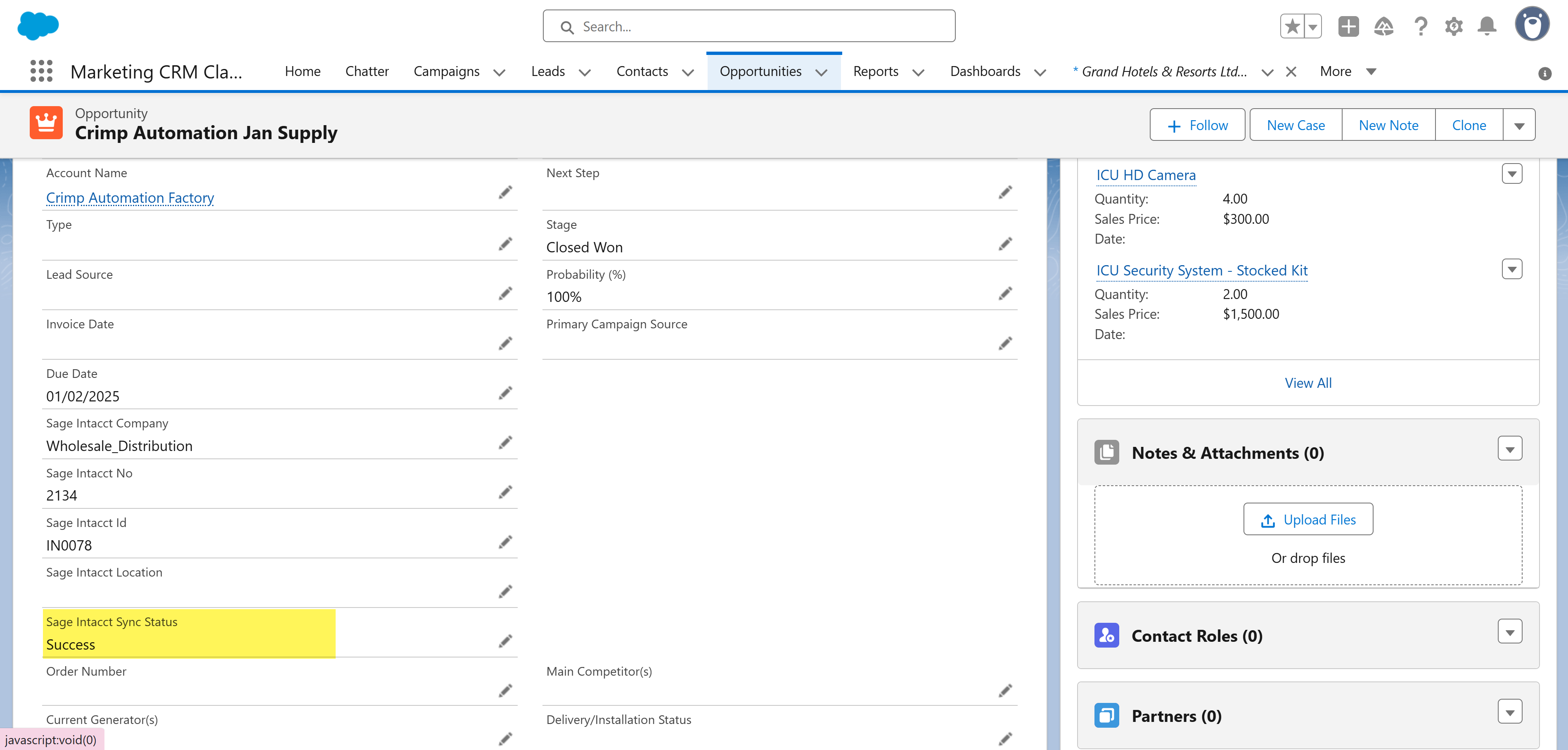Screen dimensions: 1568x750
Task: Go to the Home tab
Action: [x=303, y=71]
